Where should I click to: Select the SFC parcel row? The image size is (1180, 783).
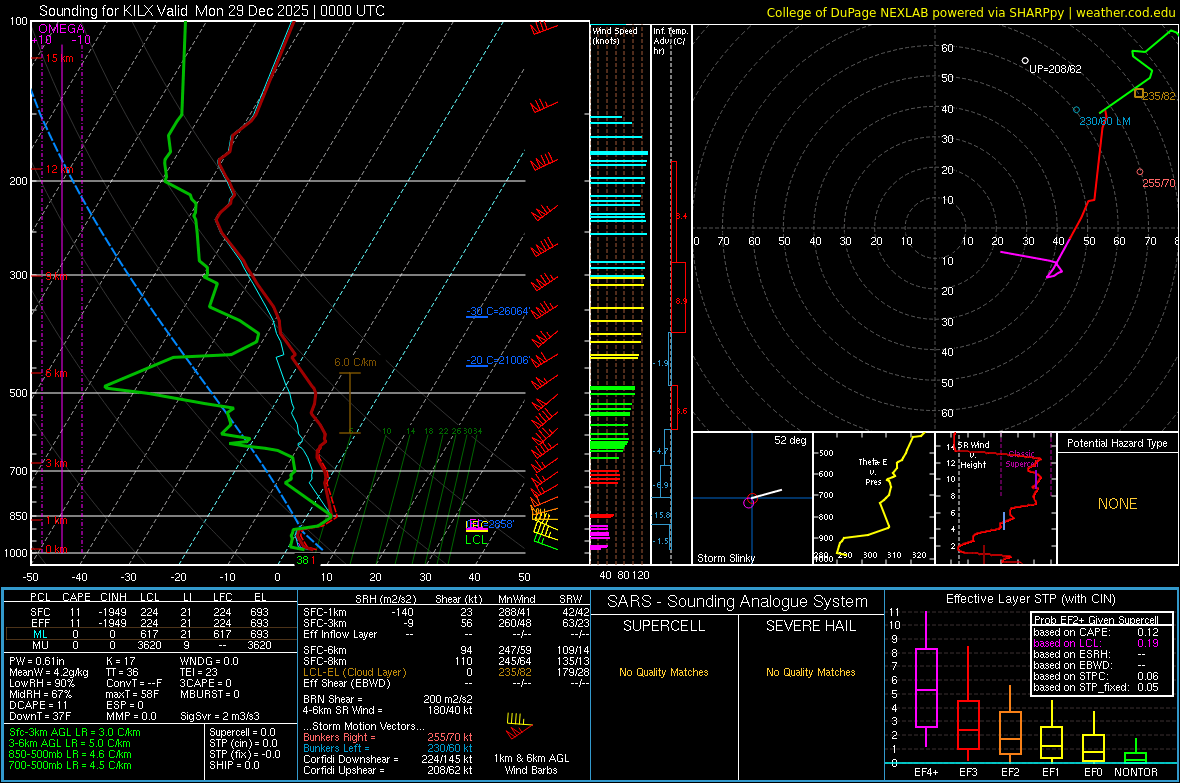pos(151,613)
